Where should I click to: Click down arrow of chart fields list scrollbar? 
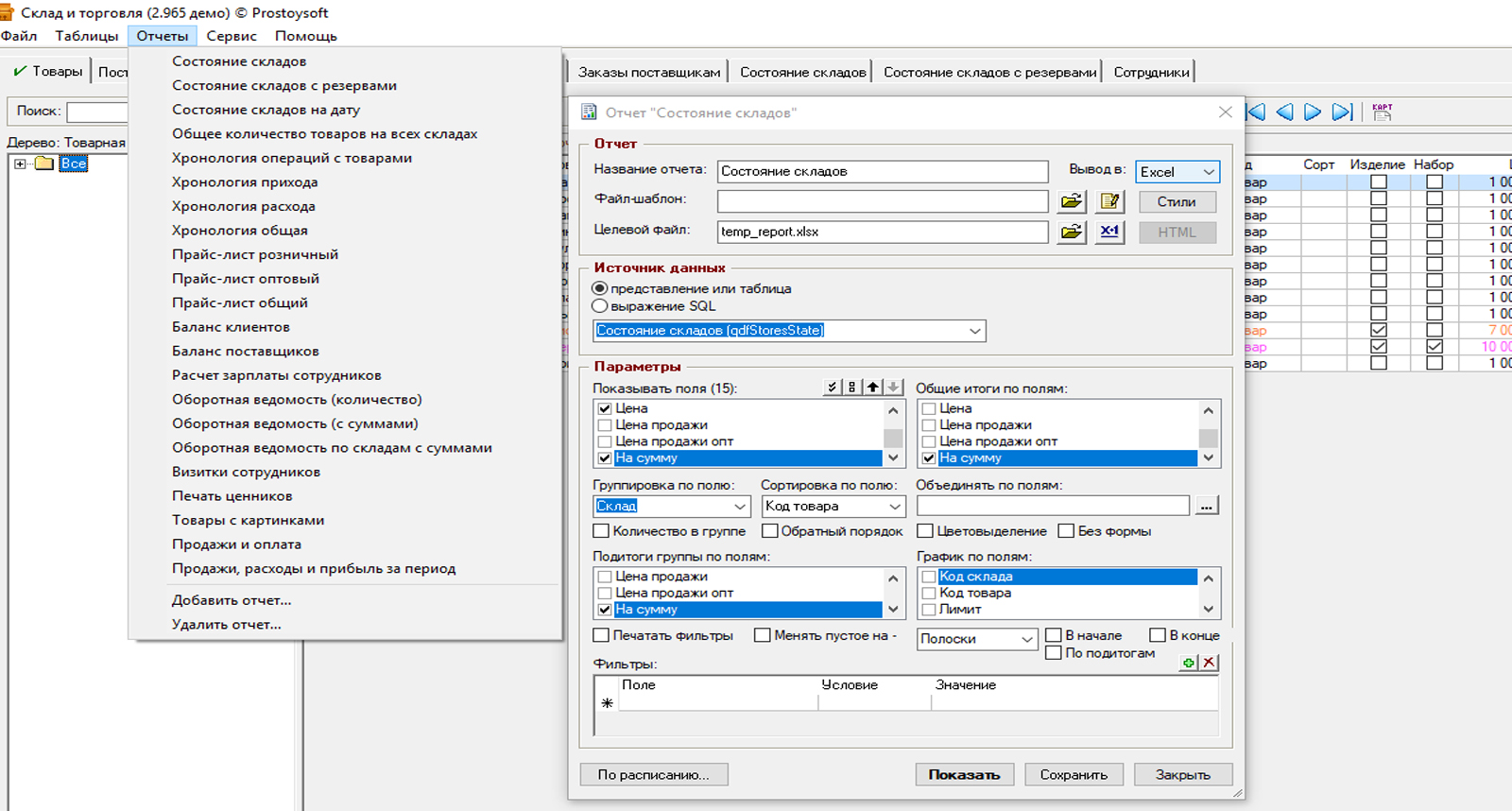click(x=1208, y=609)
